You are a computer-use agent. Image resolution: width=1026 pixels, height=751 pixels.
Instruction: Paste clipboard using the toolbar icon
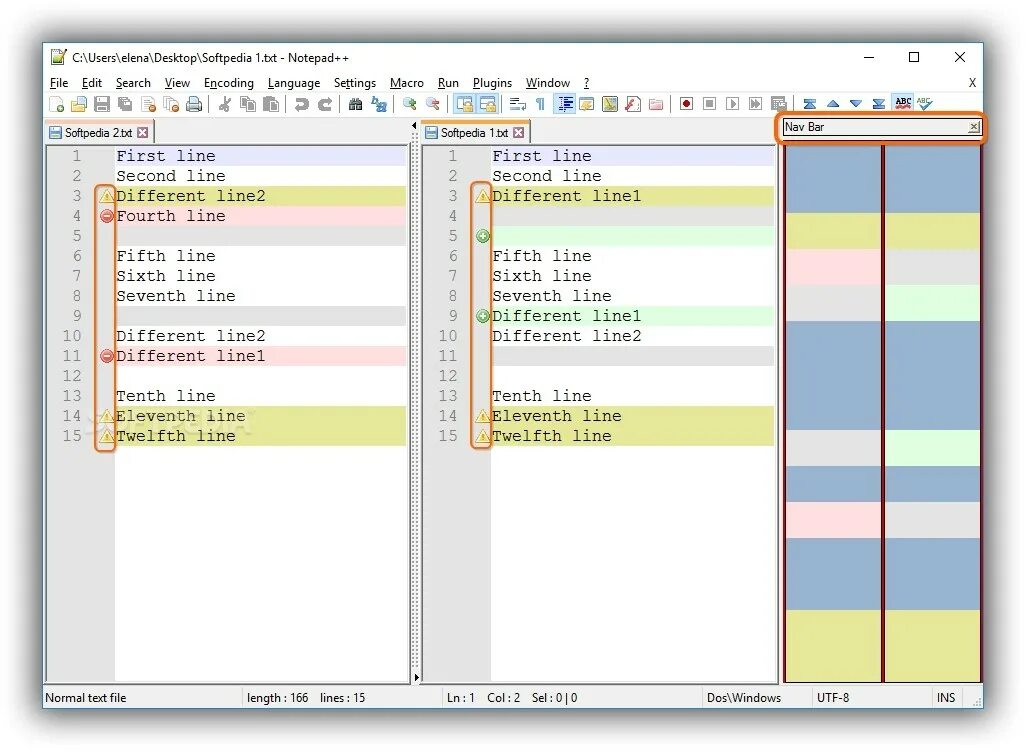[271, 104]
